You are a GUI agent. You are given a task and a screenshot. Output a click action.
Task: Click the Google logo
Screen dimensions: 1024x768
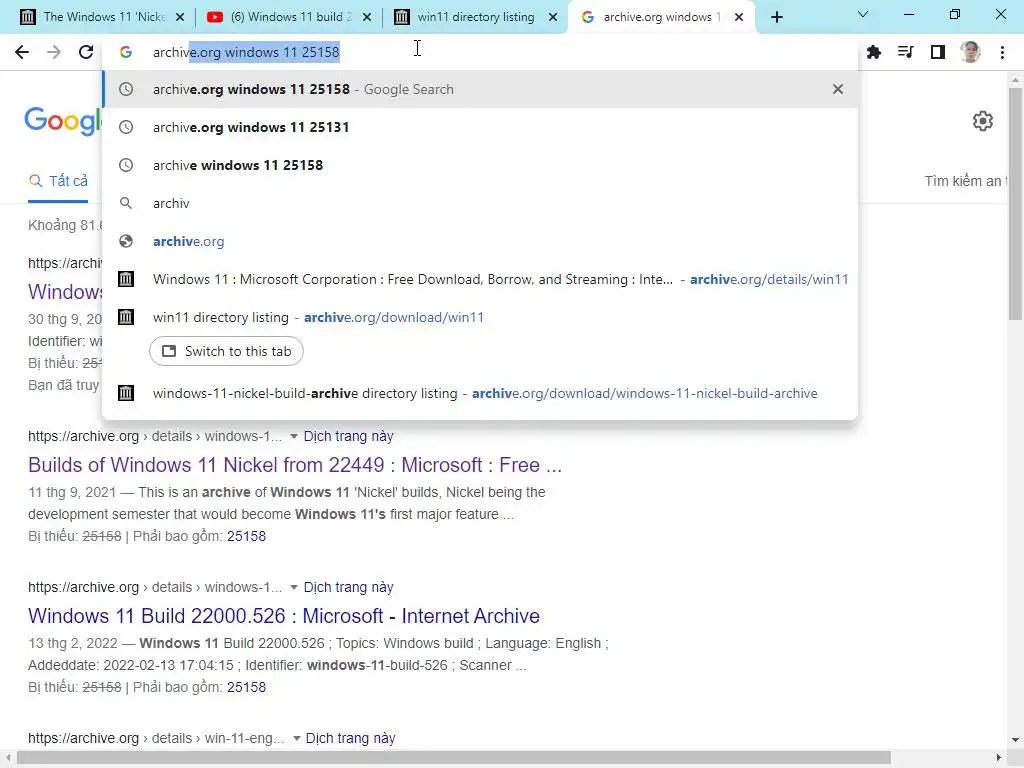[x=63, y=121]
